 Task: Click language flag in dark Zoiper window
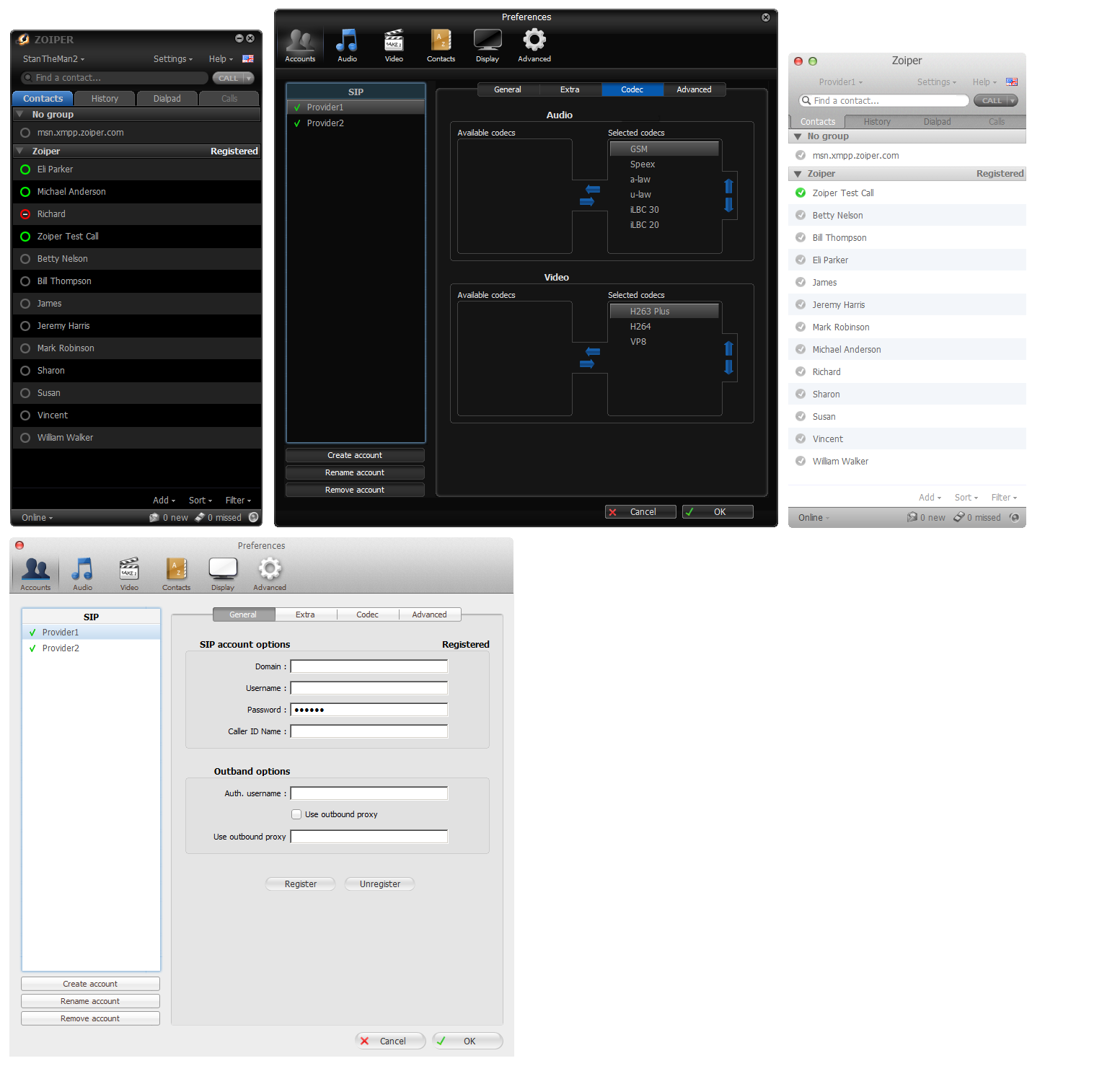247,59
